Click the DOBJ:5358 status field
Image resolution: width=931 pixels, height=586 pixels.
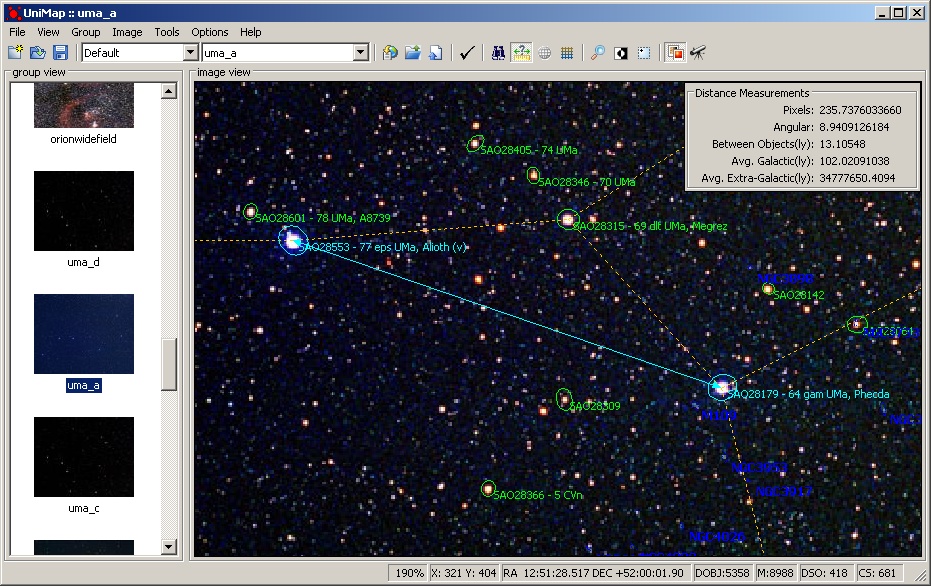coord(722,573)
